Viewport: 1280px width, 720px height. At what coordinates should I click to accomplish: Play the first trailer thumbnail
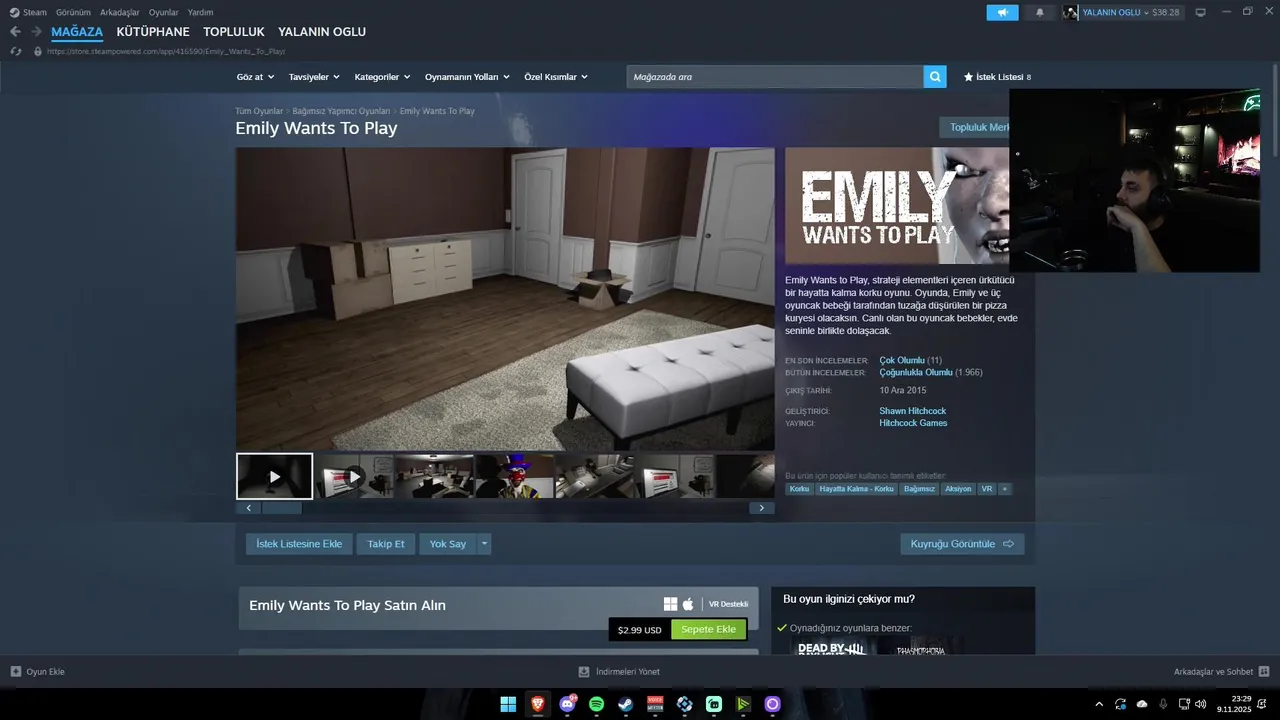[x=275, y=476]
